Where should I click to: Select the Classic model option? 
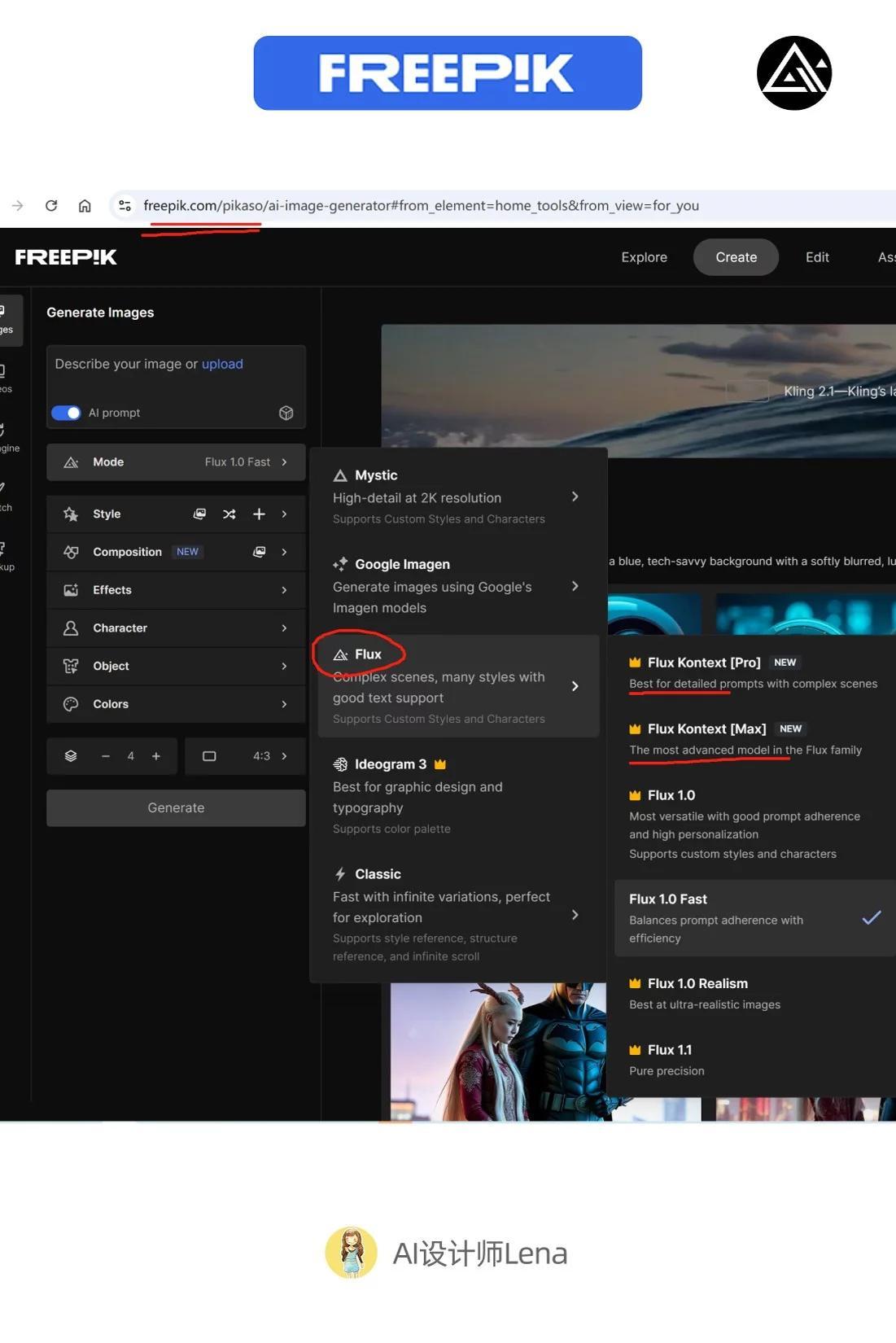(458, 914)
